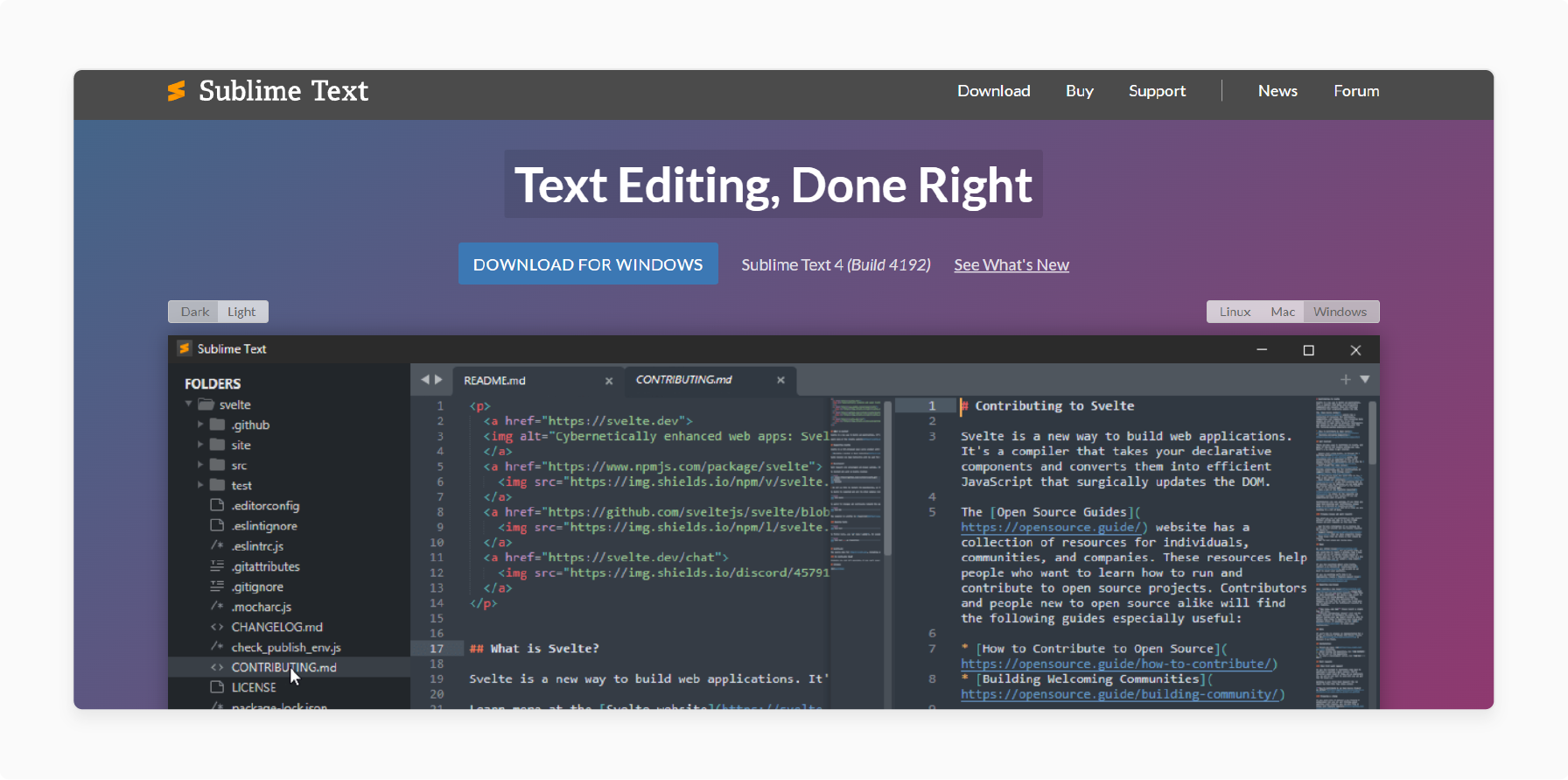Show the Linux screenshot
The image size is (1568, 780).
click(x=1235, y=312)
